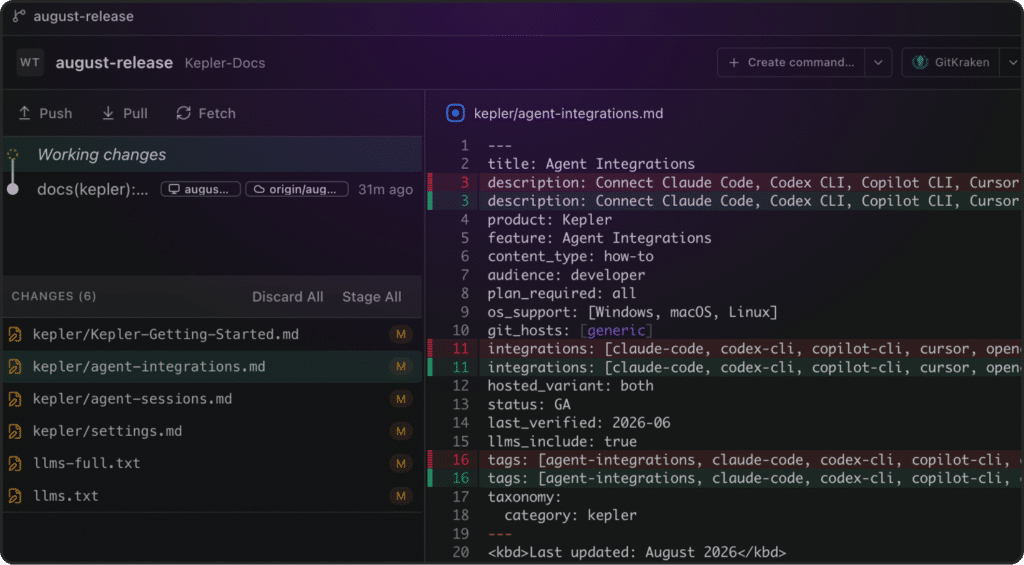Viewport: 1024px width, 565px height.
Task: Open llms-full.txt in the changes list
Action: coord(212,464)
